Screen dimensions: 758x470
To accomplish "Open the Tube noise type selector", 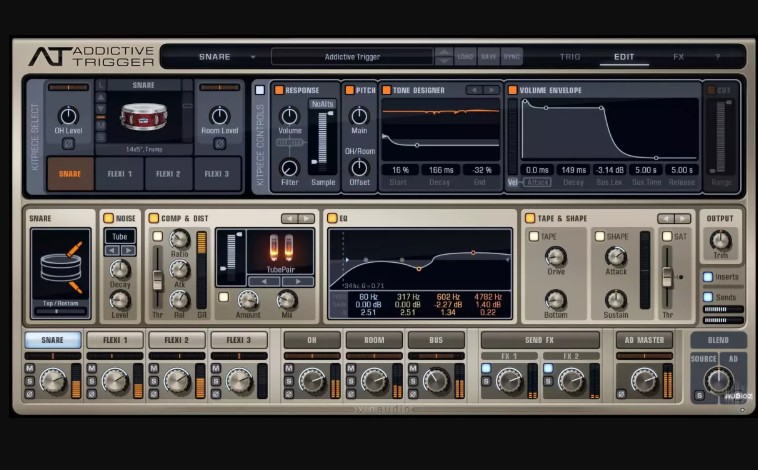I will point(120,236).
